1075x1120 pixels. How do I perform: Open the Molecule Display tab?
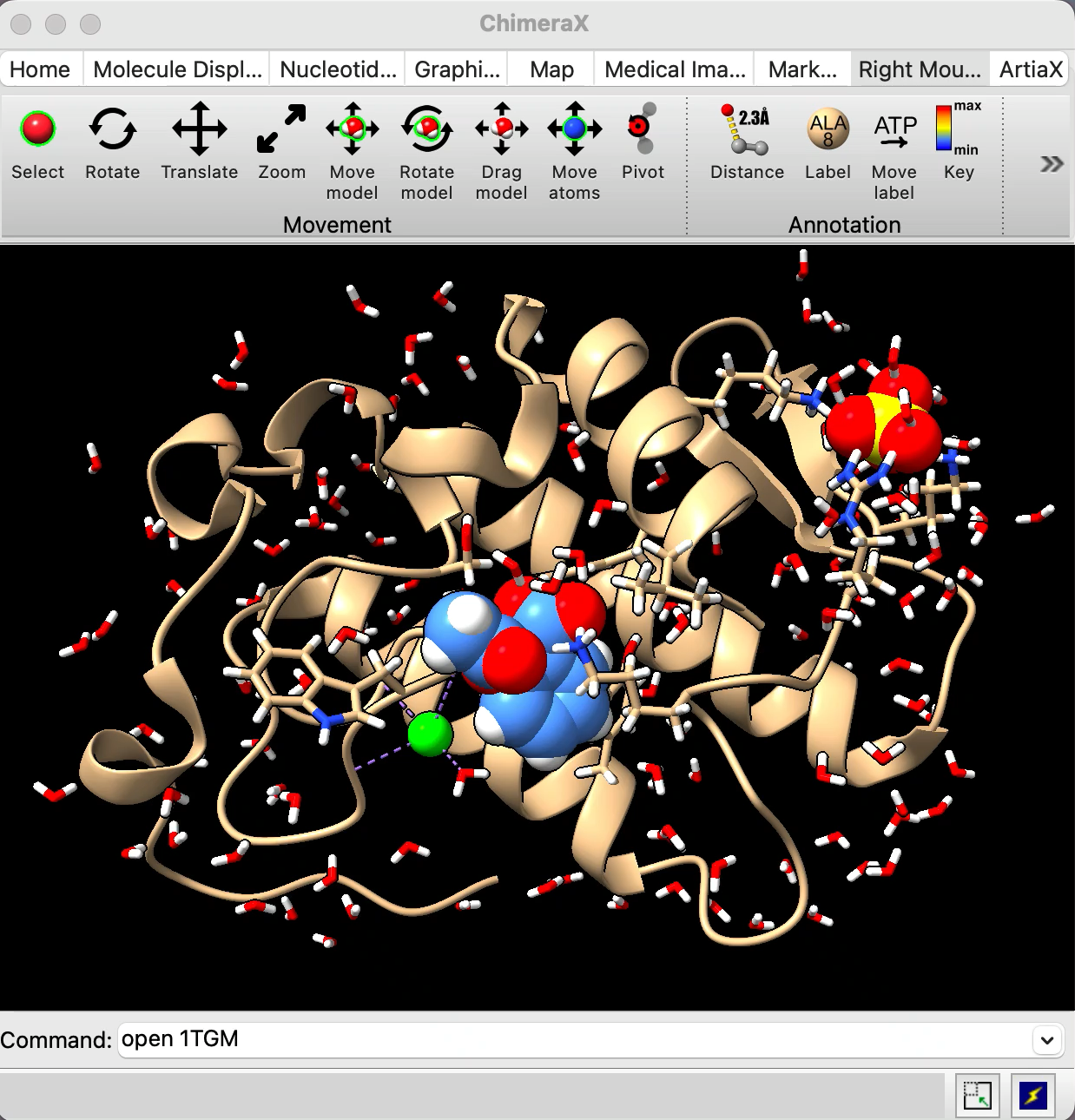[x=177, y=69]
